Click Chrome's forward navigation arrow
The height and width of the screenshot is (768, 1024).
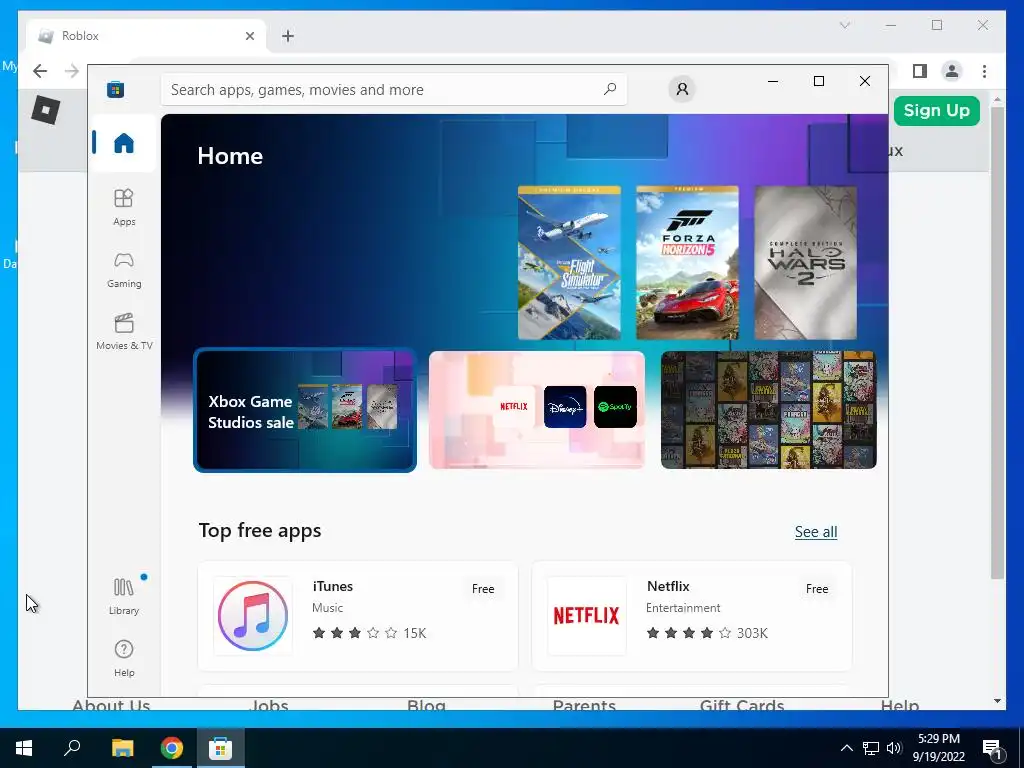tap(72, 71)
